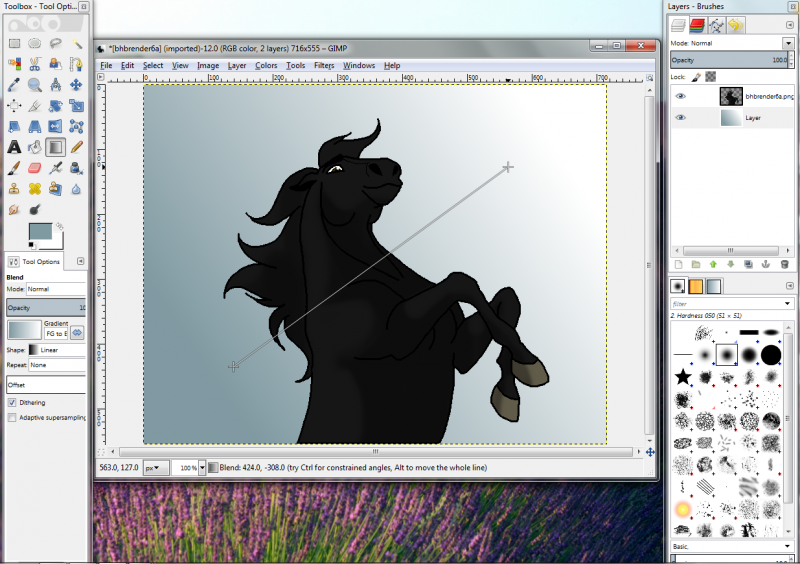Activate the Zoom magnifier tool

pos(35,85)
